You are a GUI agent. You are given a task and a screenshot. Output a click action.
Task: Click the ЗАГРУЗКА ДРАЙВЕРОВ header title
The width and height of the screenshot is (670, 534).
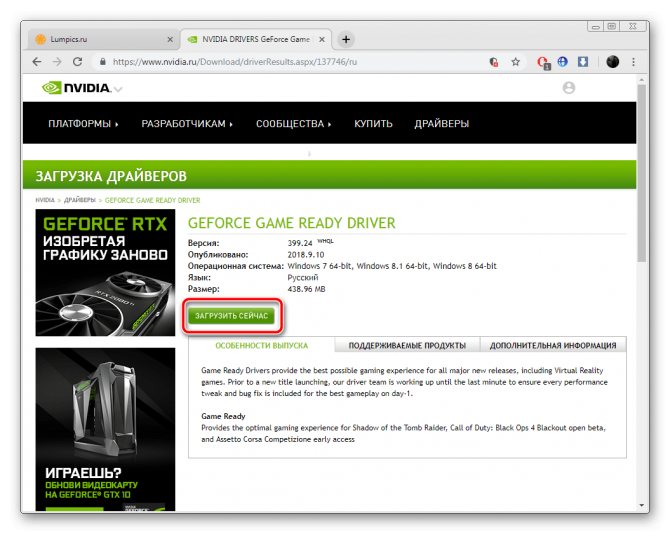[111, 176]
